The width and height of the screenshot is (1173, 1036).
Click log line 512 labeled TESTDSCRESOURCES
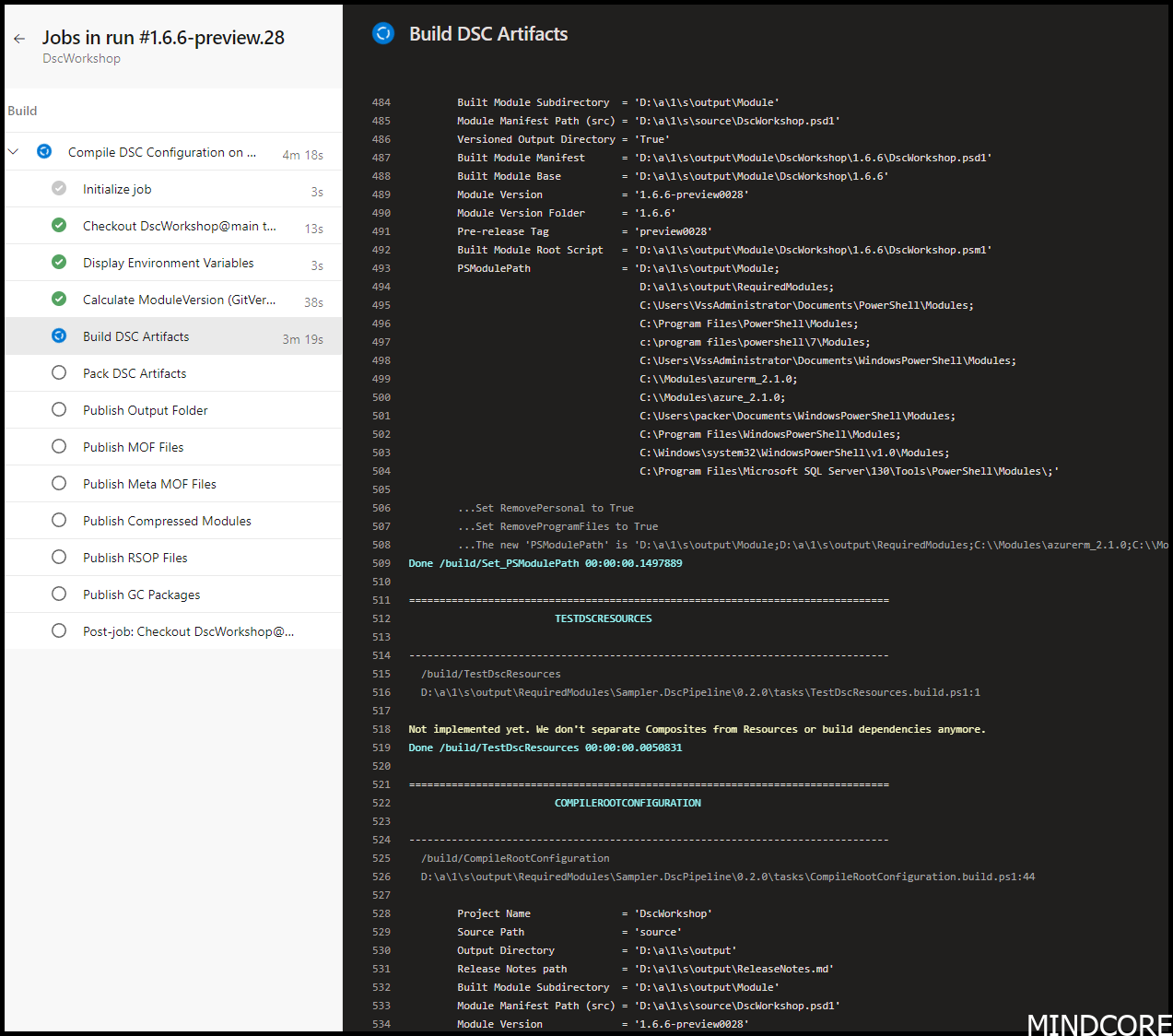603,618
